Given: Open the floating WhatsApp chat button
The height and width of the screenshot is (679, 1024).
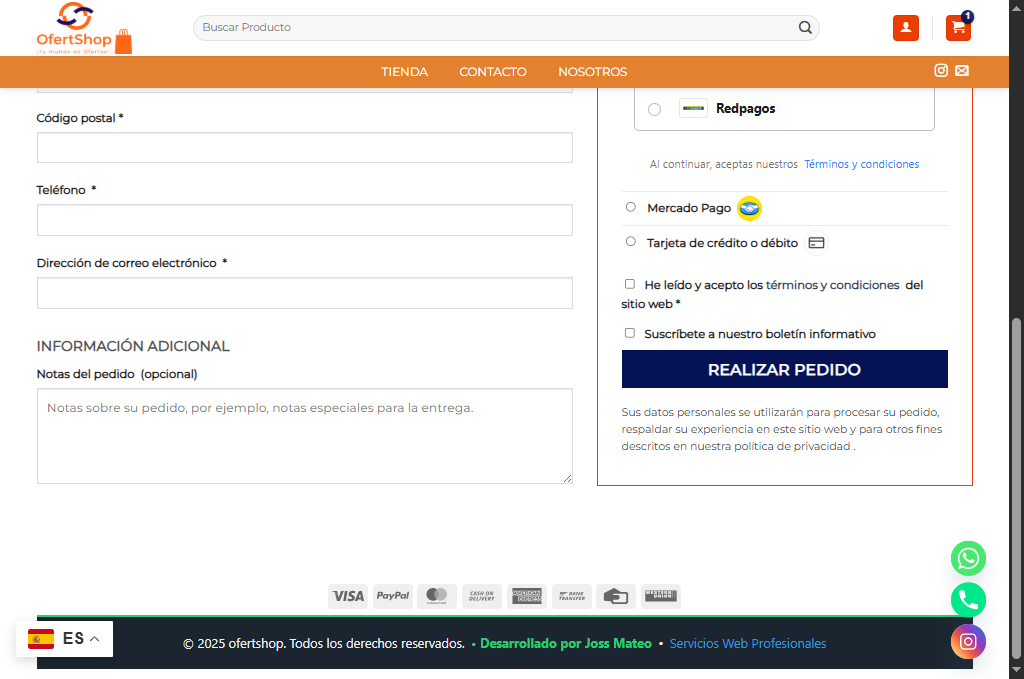Looking at the screenshot, I should point(967,558).
